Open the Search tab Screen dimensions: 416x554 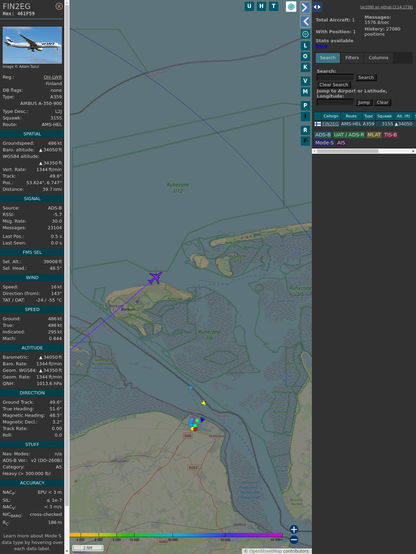click(328, 58)
